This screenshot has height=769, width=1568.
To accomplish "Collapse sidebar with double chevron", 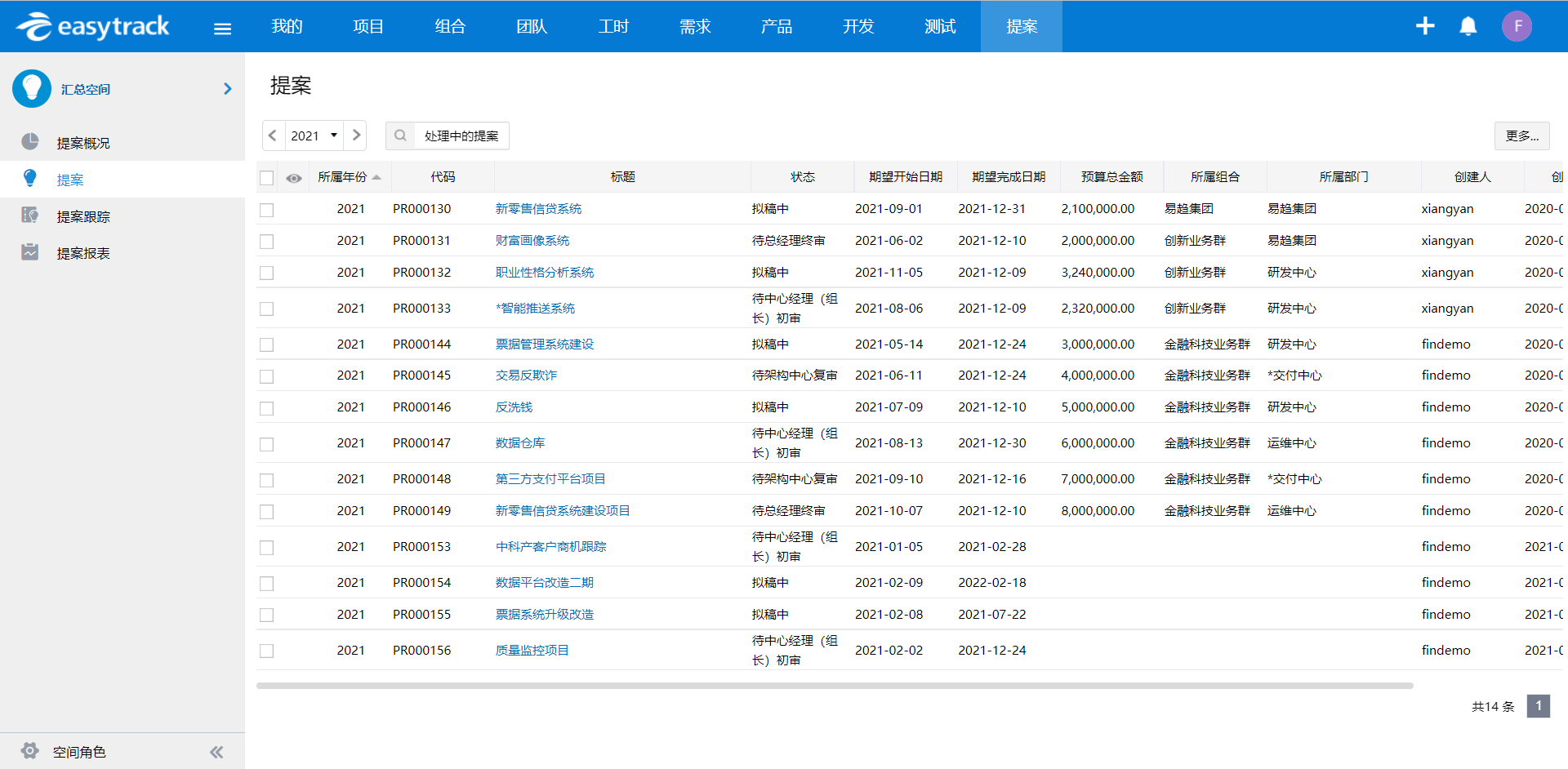I will point(216,752).
